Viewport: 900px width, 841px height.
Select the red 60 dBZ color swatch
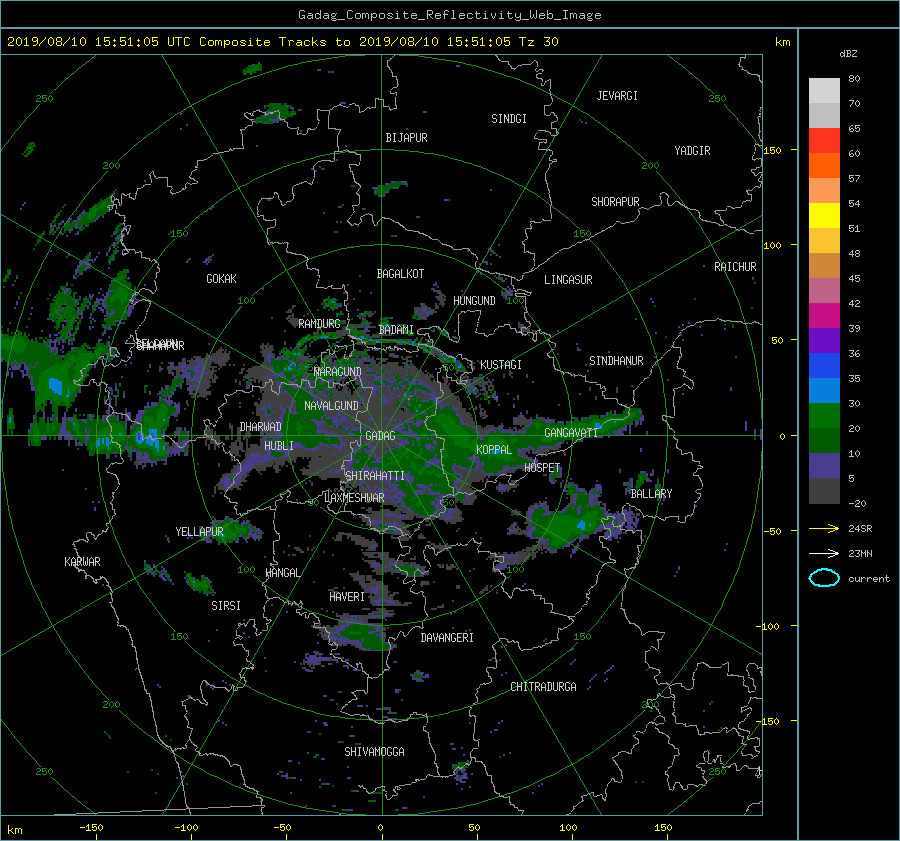point(824,141)
